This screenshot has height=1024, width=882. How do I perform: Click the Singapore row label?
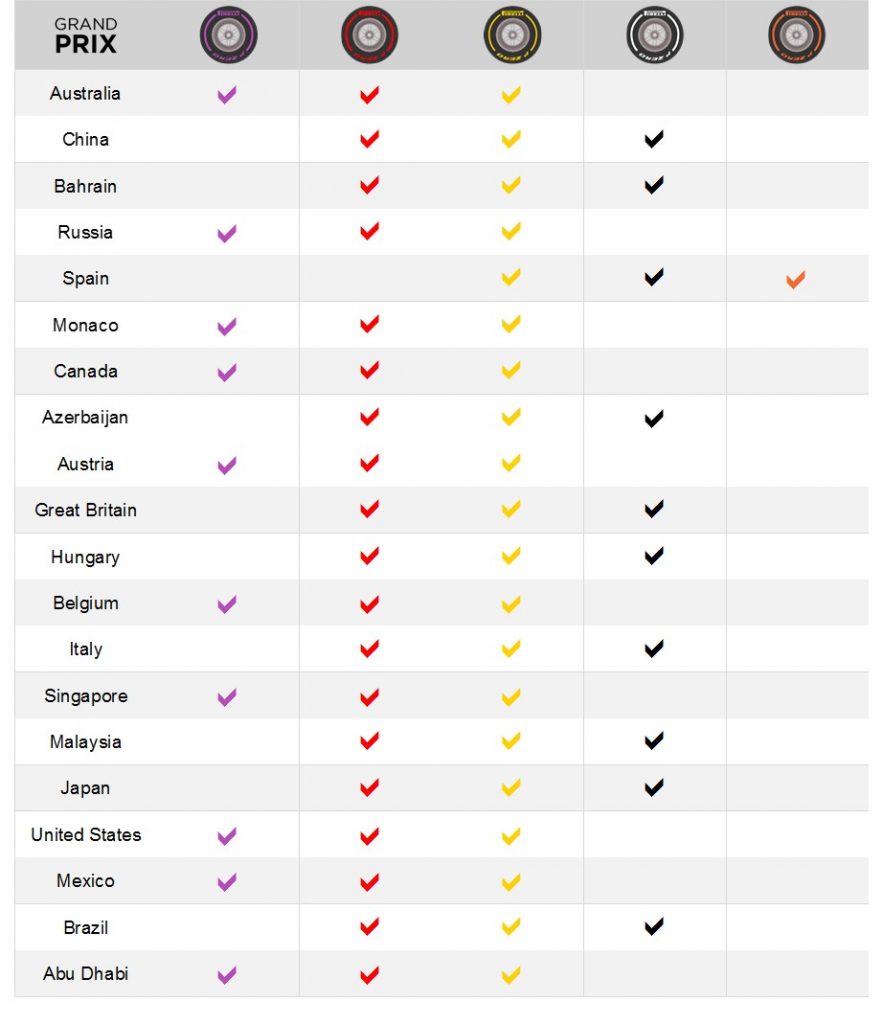pyautogui.click(x=86, y=696)
